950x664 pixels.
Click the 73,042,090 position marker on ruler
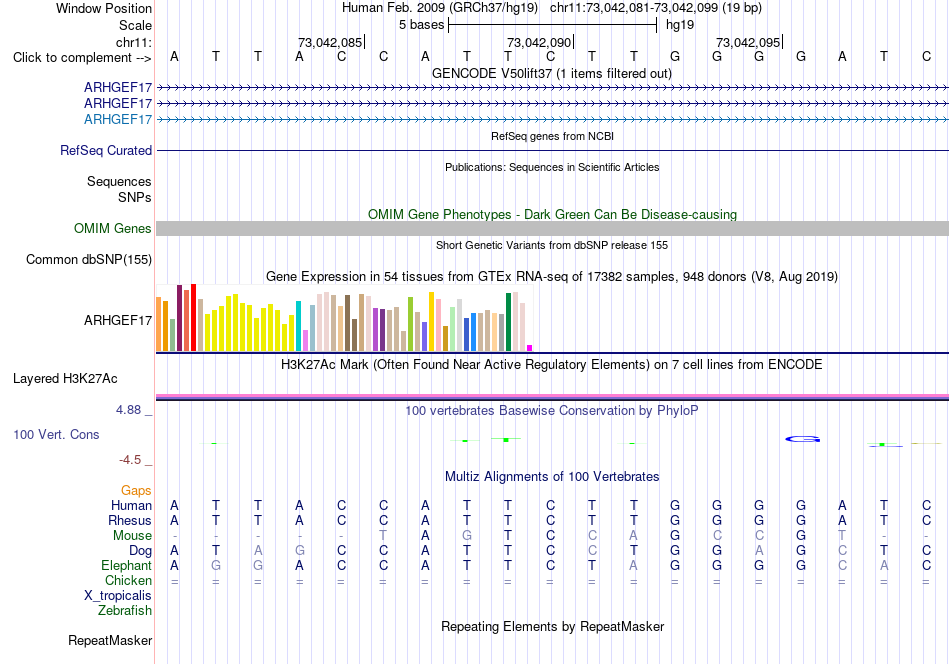pos(540,42)
